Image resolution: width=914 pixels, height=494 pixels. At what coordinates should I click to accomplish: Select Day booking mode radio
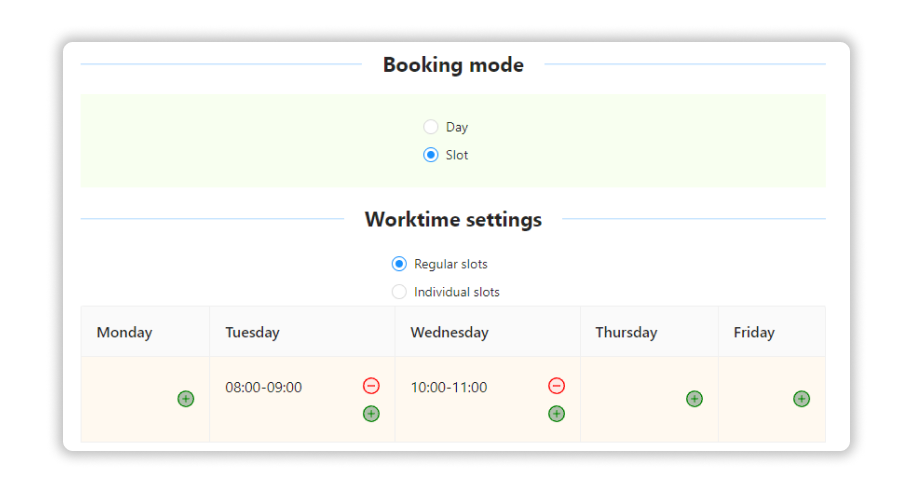click(x=431, y=127)
